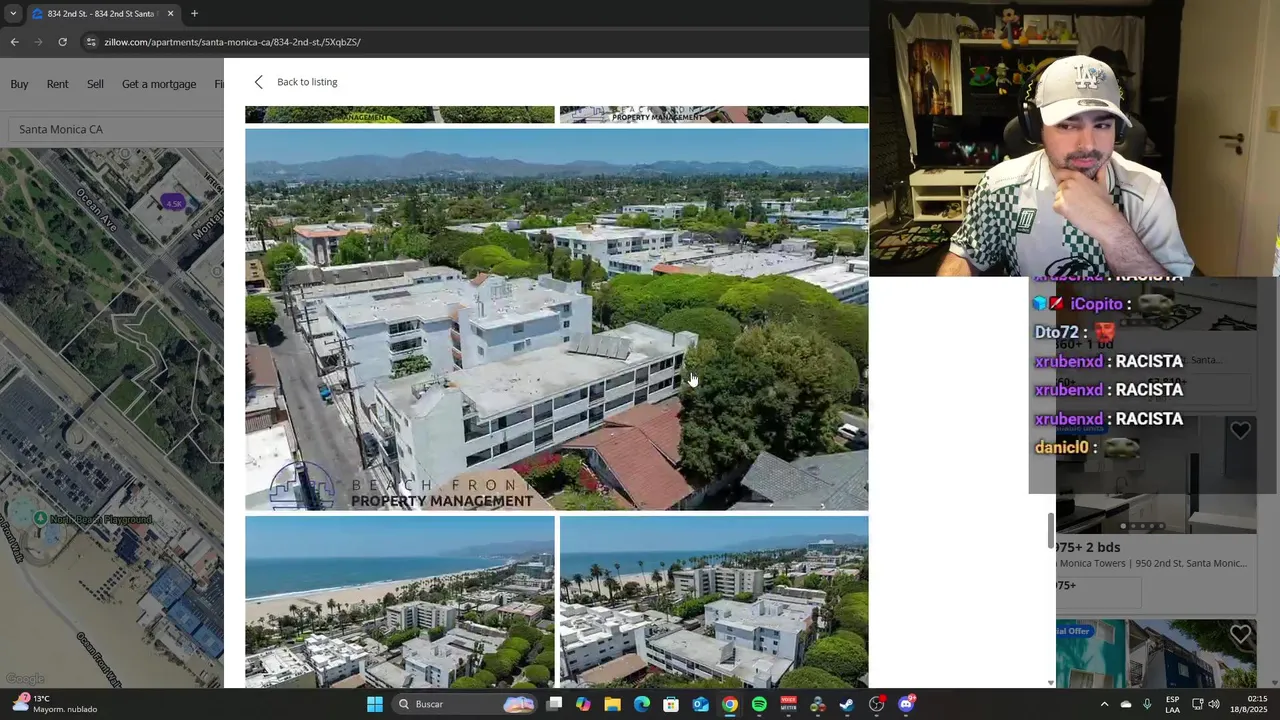Open Outlook from the taskbar
Screen dimensions: 1280x720
pyautogui.click(x=701, y=704)
